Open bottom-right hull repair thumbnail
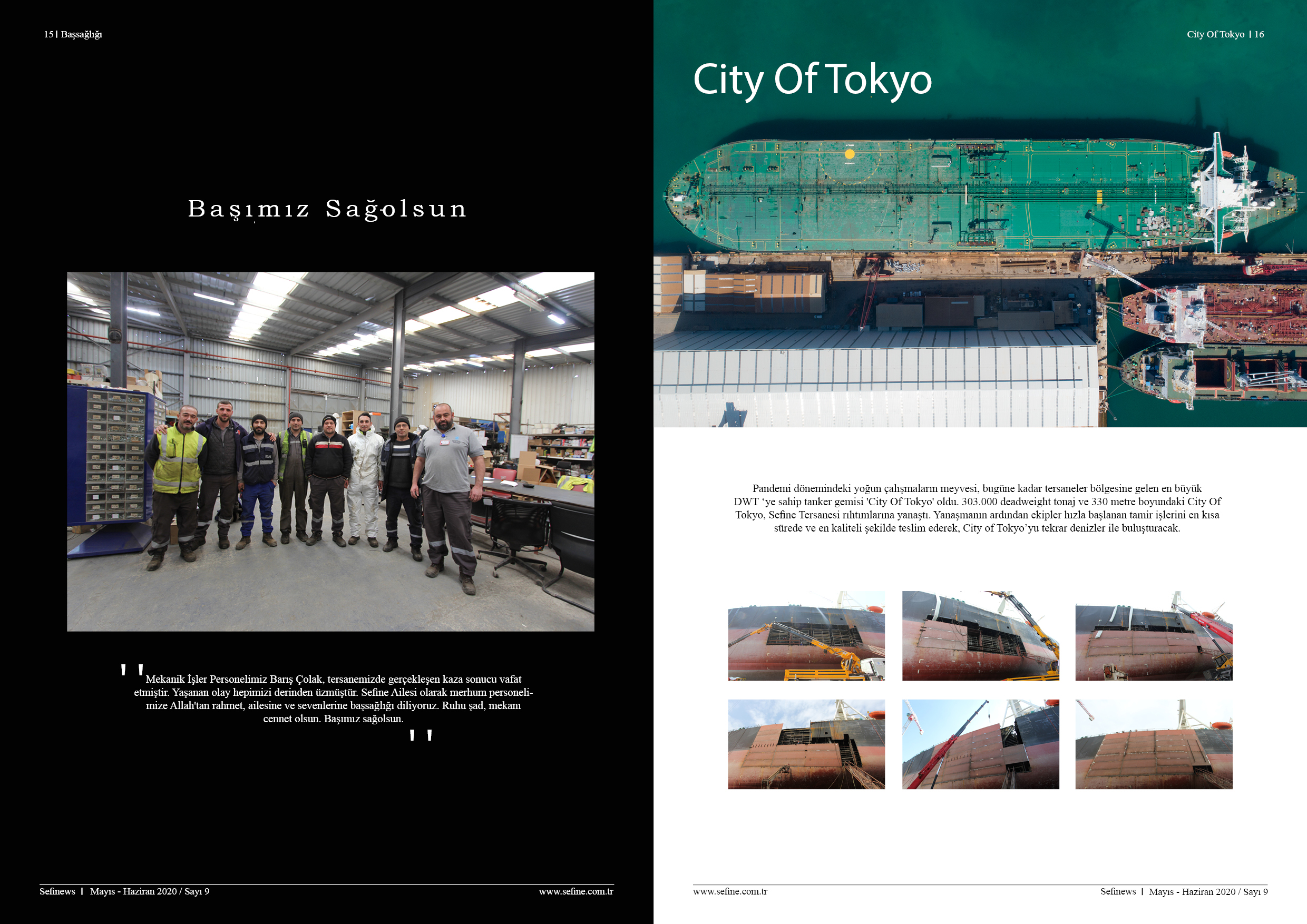 tap(1154, 744)
